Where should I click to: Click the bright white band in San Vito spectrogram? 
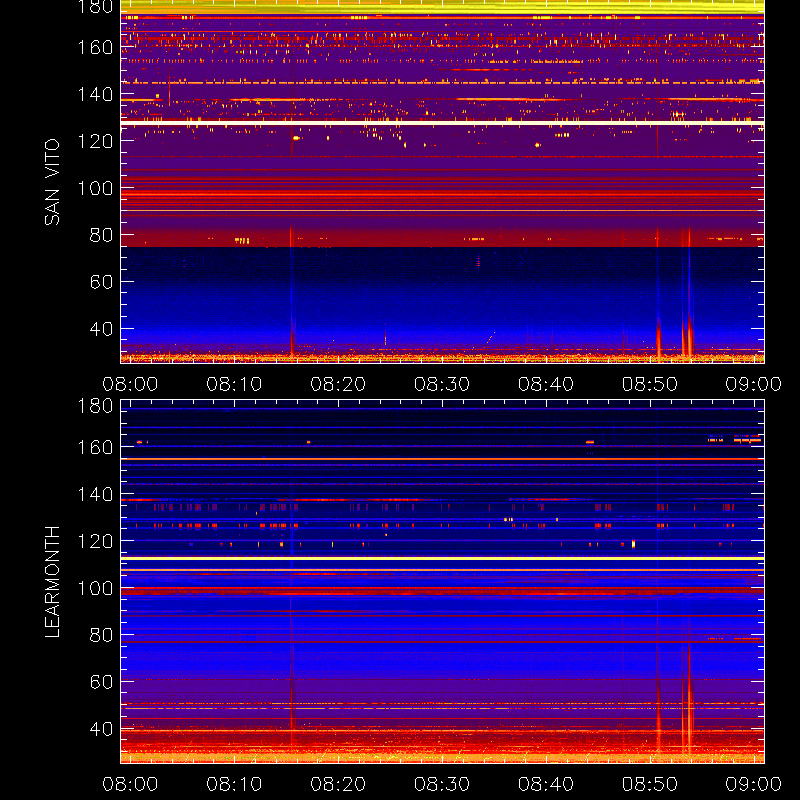(442, 123)
